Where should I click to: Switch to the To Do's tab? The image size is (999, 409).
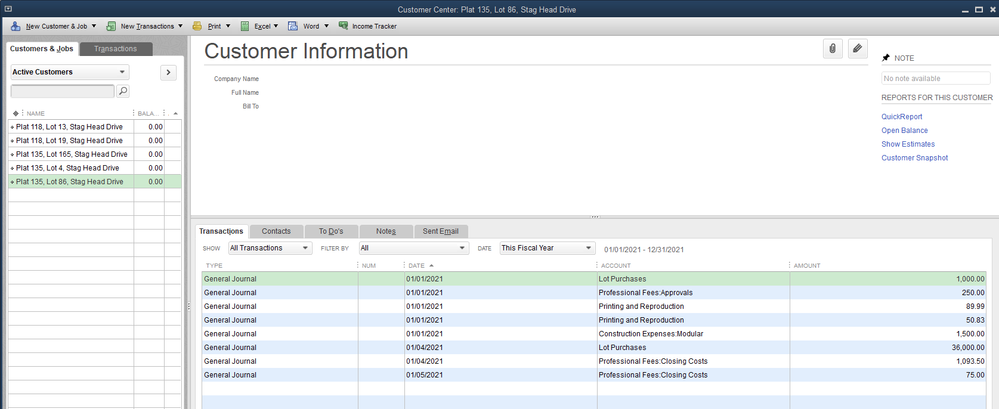tap(331, 231)
